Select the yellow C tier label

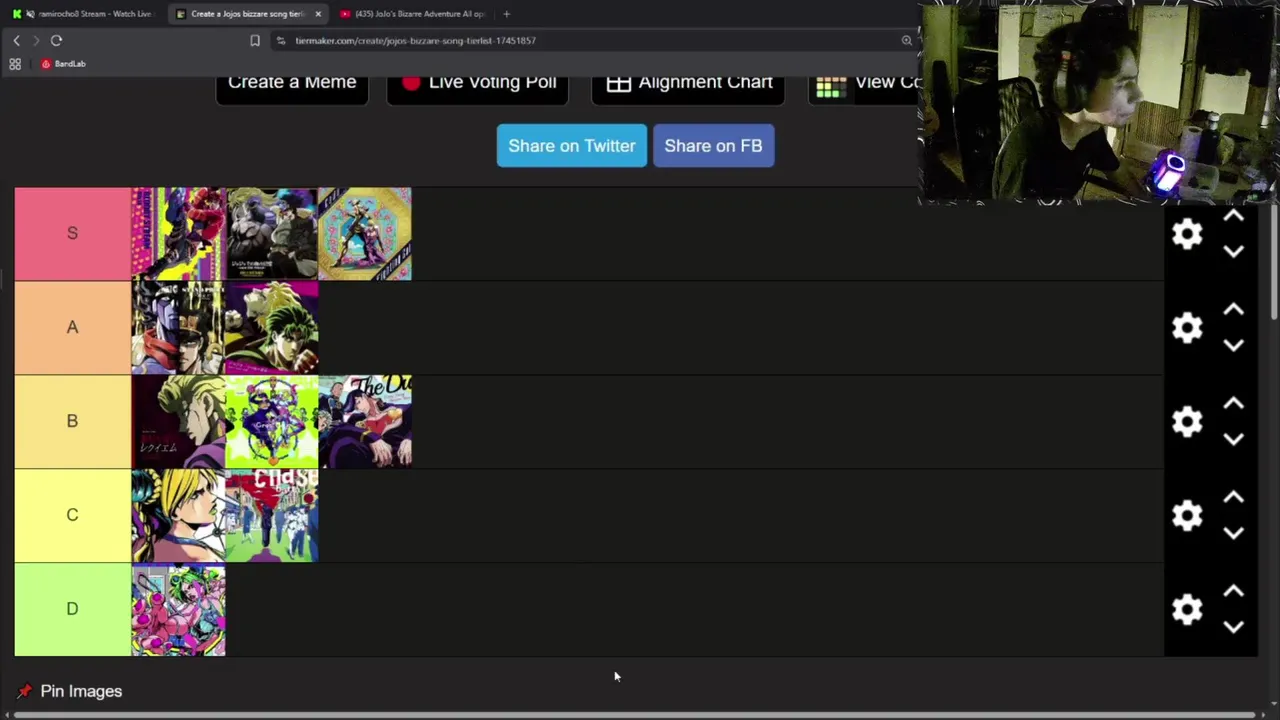pos(72,515)
